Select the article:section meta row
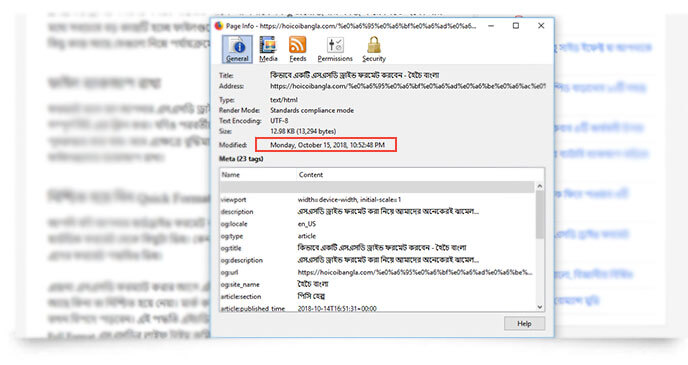This screenshot has height=365, width=688. [x=377, y=297]
